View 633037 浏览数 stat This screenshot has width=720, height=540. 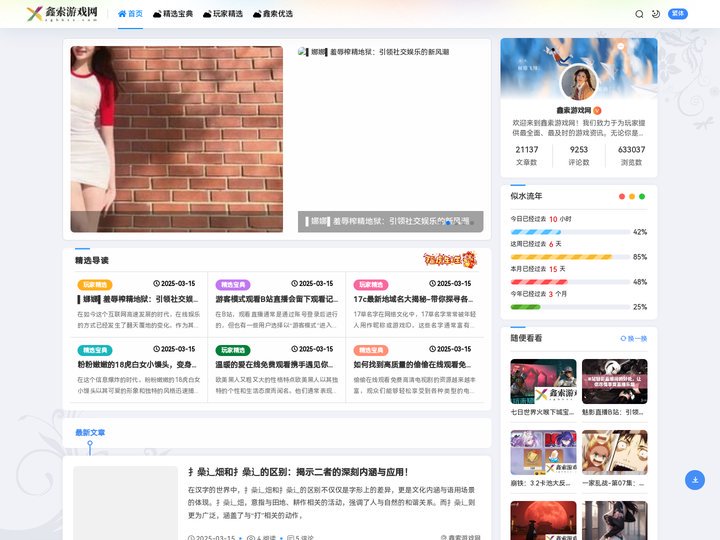(x=631, y=156)
